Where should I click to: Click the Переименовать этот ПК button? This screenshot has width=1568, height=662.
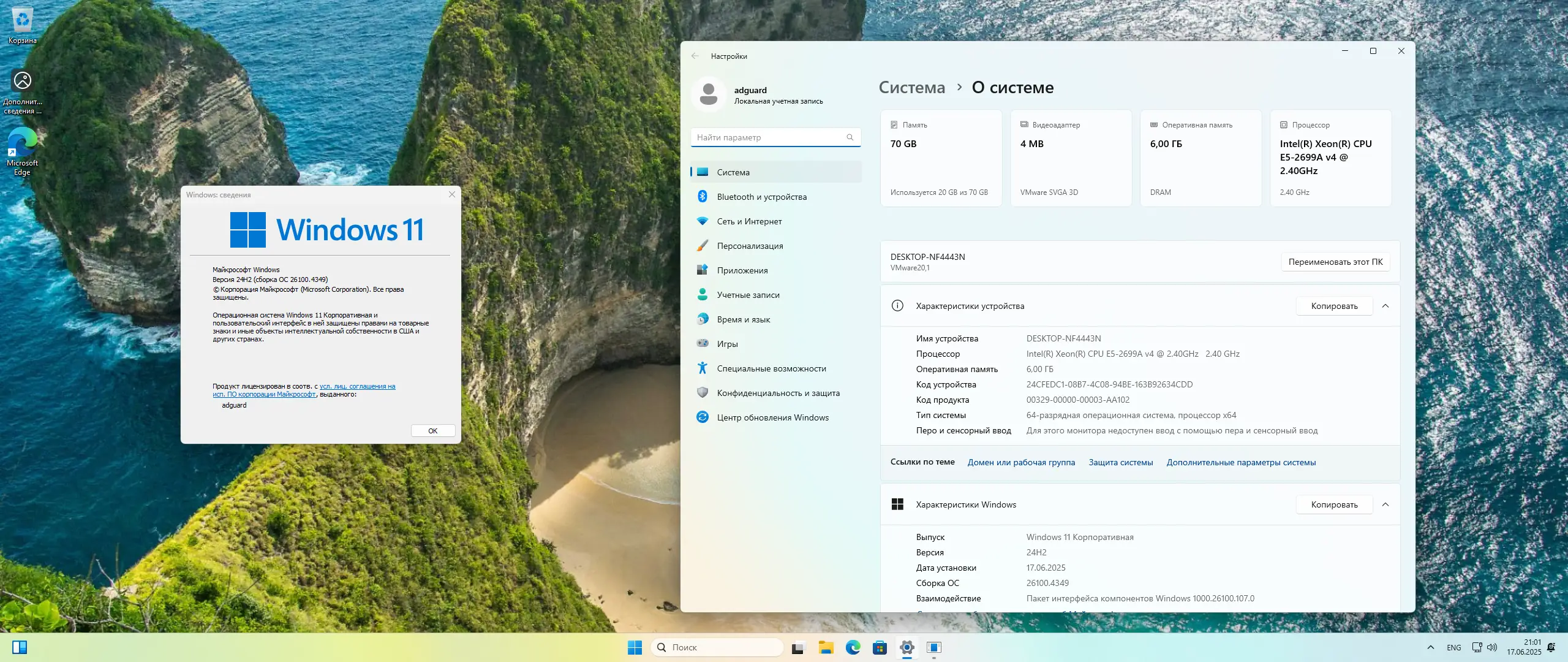click(x=1335, y=262)
